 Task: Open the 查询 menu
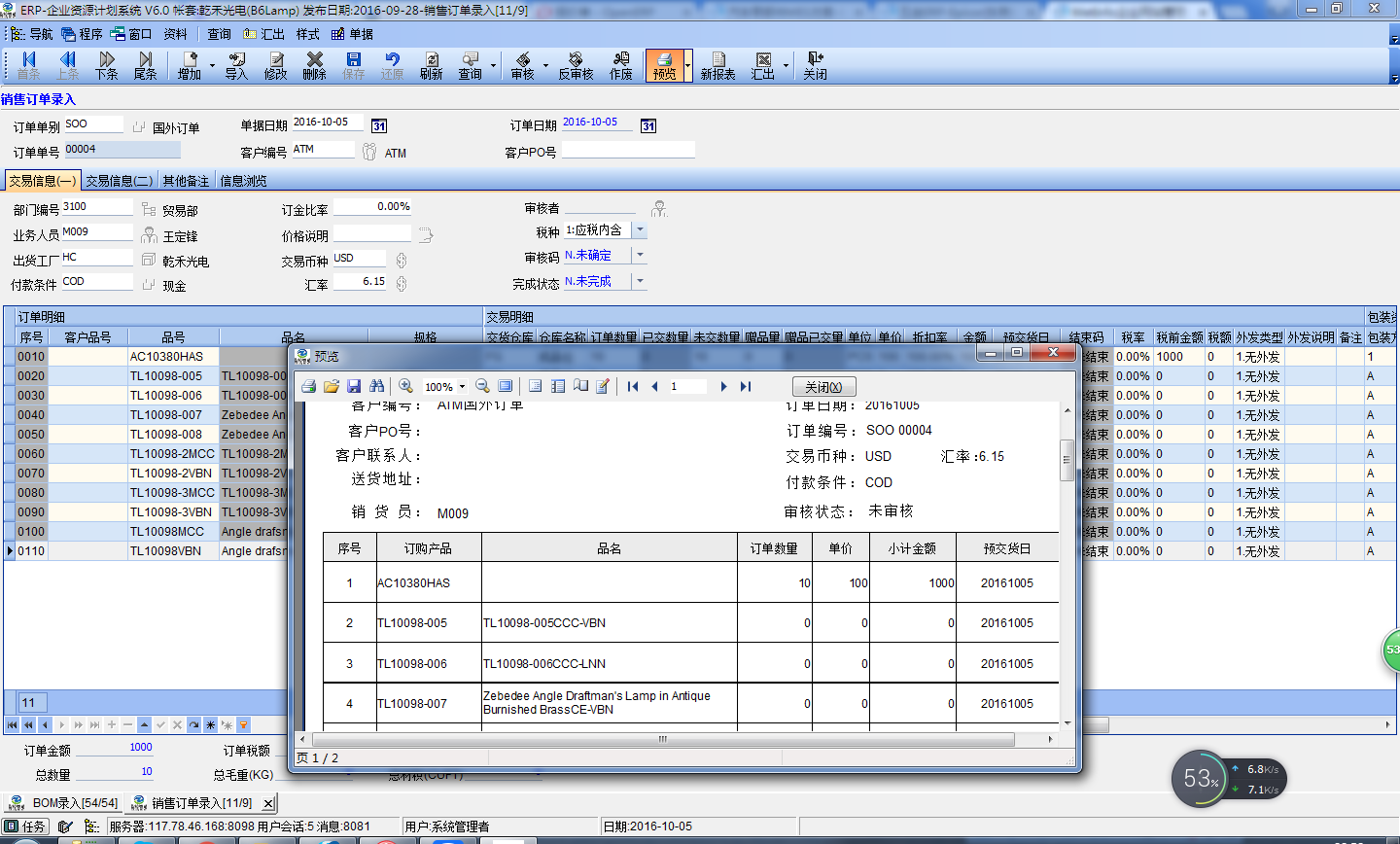tap(220, 34)
